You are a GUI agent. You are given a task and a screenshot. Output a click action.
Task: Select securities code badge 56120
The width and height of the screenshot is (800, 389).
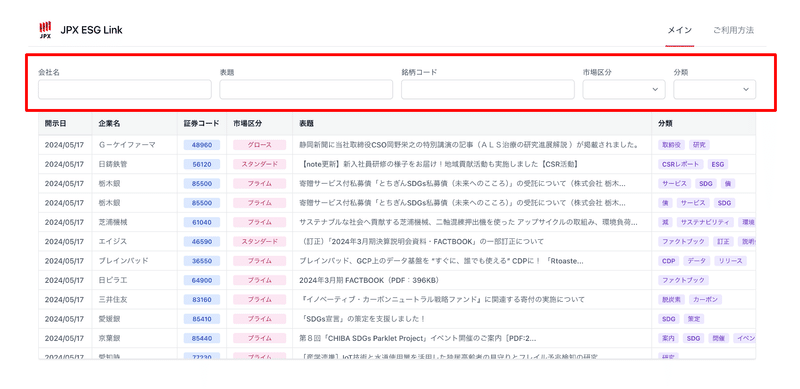coord(202,164)
